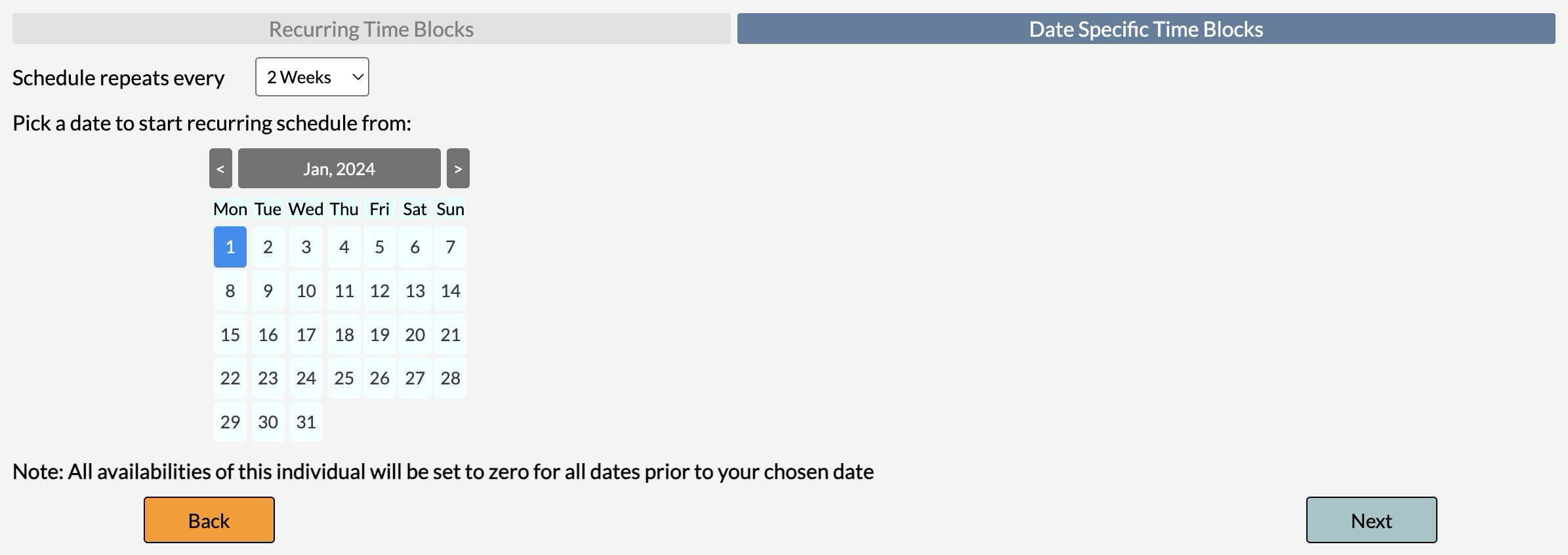Select January 31 on the calendar

tap(306, 422)
